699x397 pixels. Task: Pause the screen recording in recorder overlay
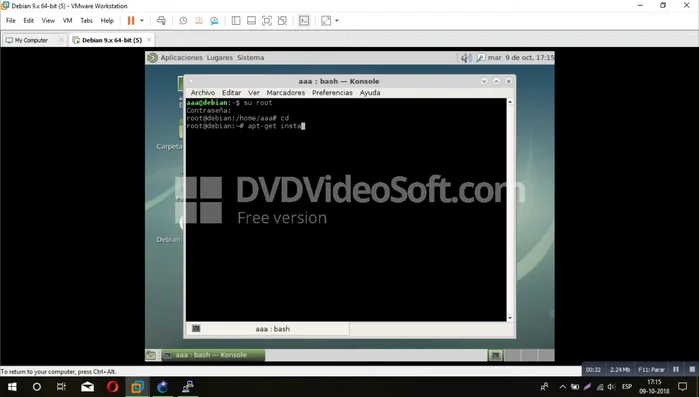[676, 369]
